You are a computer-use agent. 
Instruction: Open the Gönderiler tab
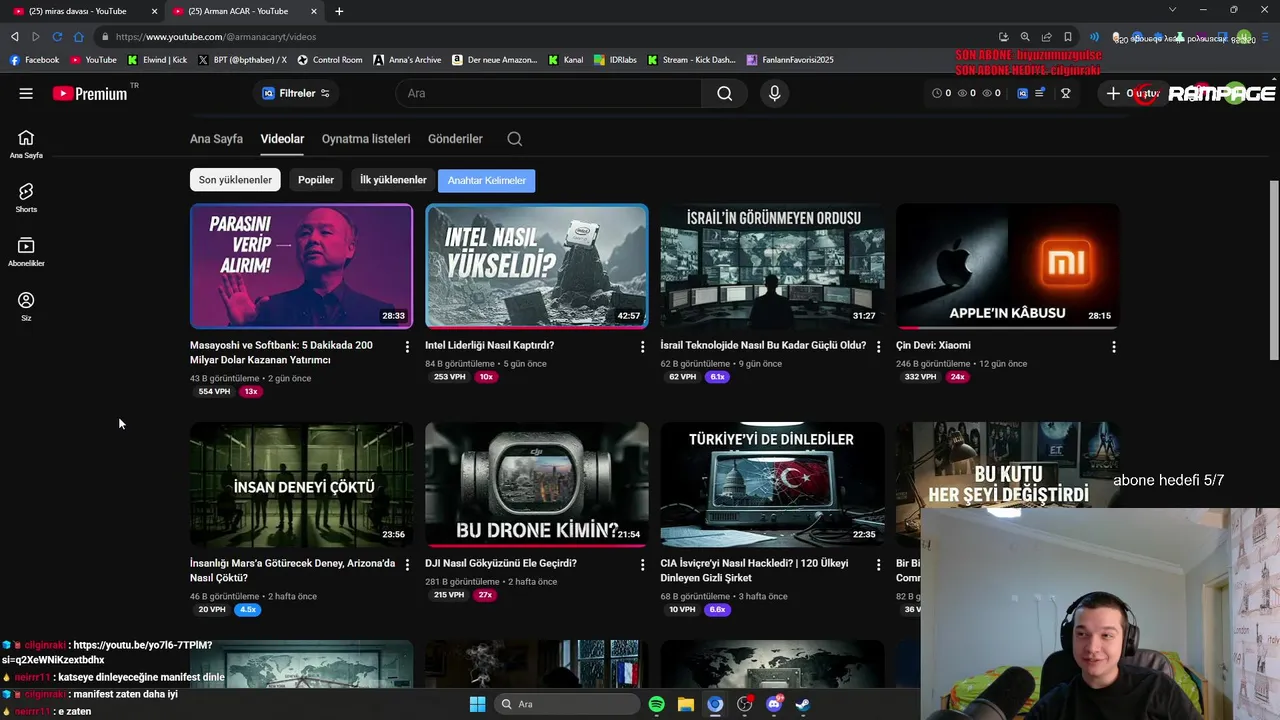[x=455, y=139]
